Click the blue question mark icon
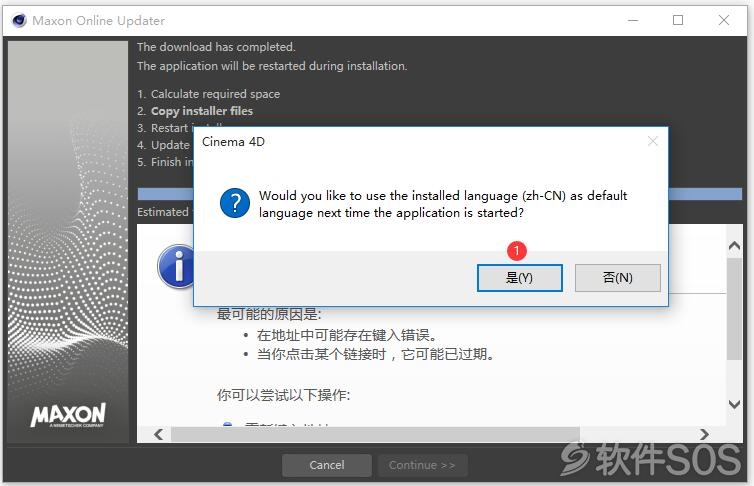 coord(235,203)
